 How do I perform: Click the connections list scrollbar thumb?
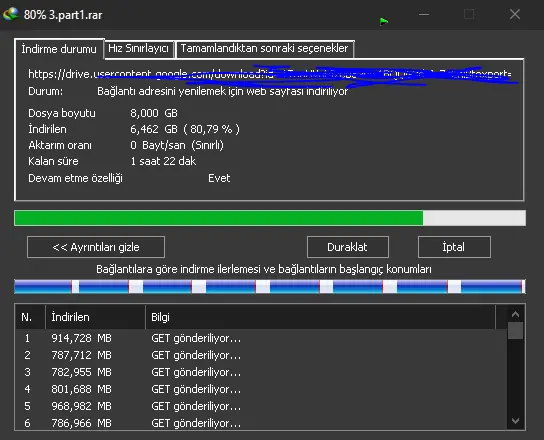pos(515,331)
